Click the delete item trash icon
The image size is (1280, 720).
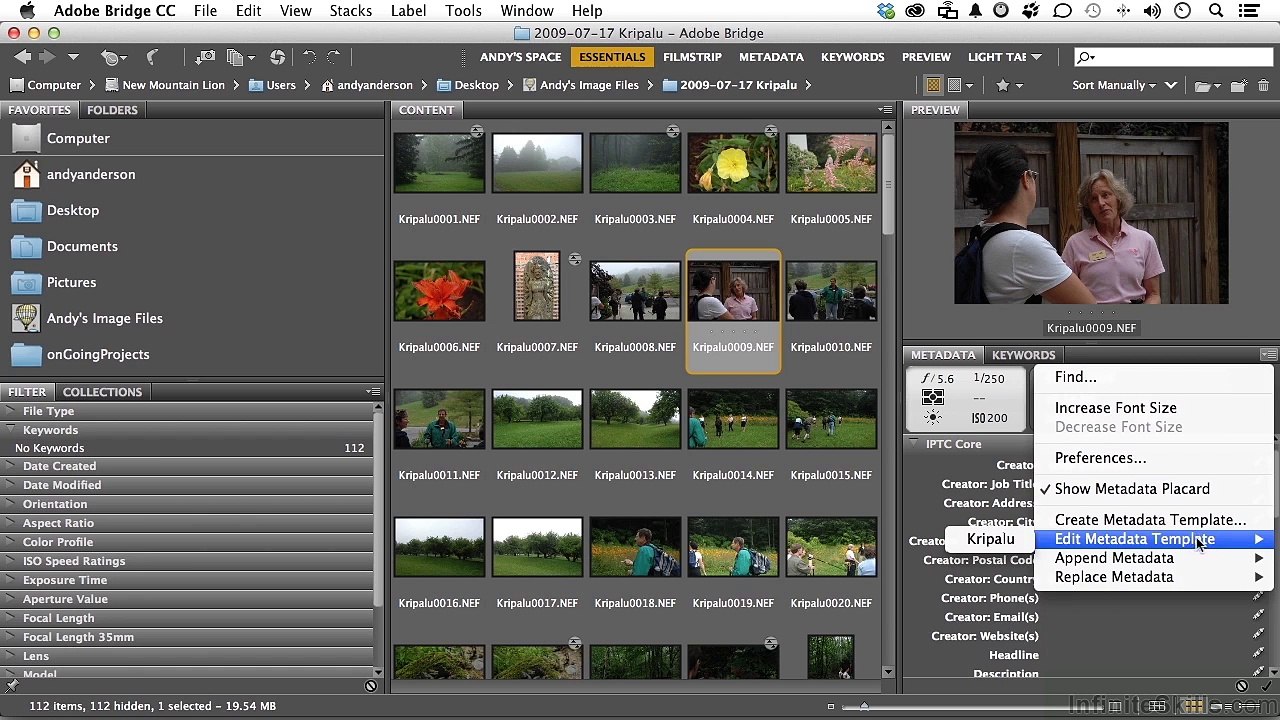1263,85
